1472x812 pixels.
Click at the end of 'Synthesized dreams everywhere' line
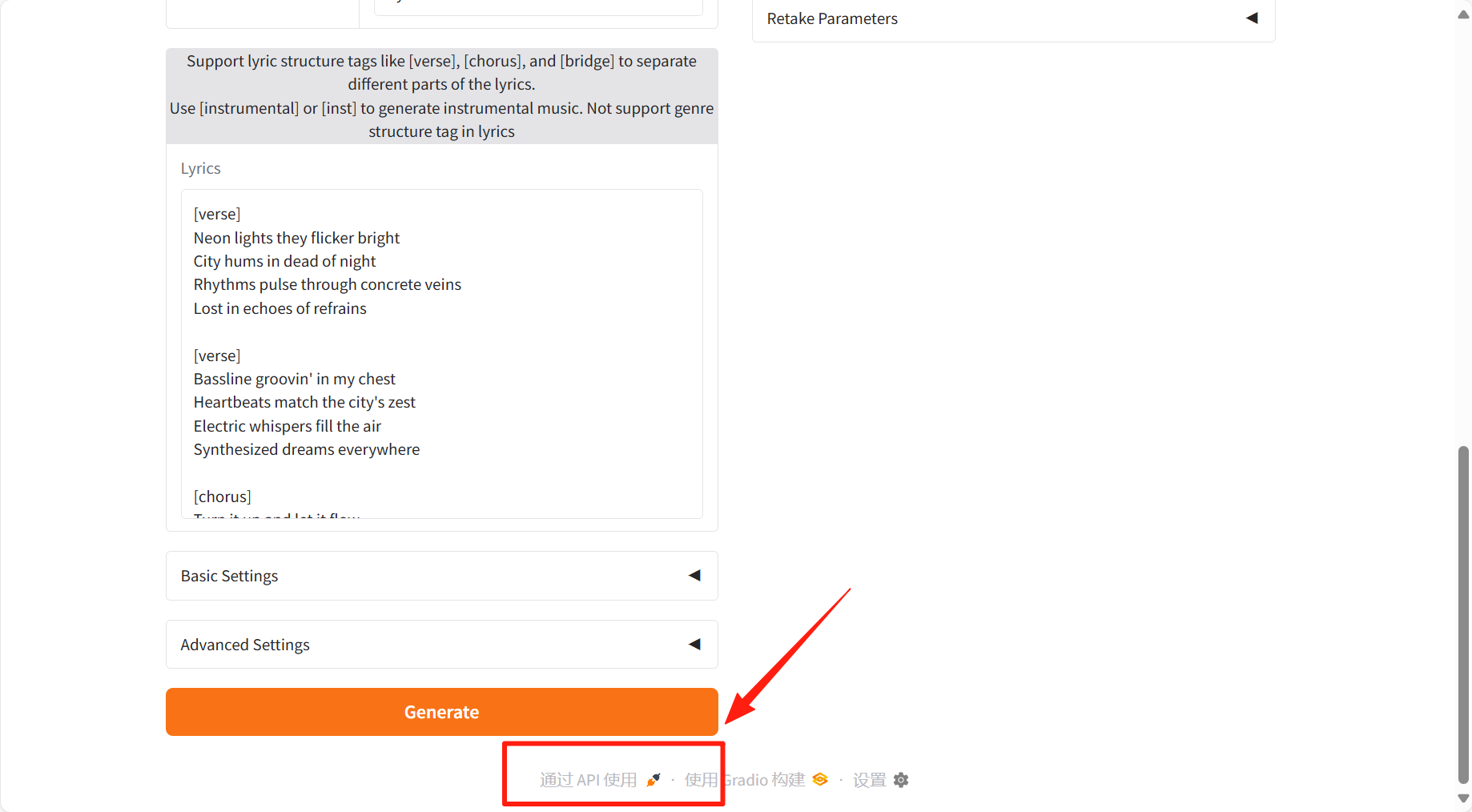point(420,450)
